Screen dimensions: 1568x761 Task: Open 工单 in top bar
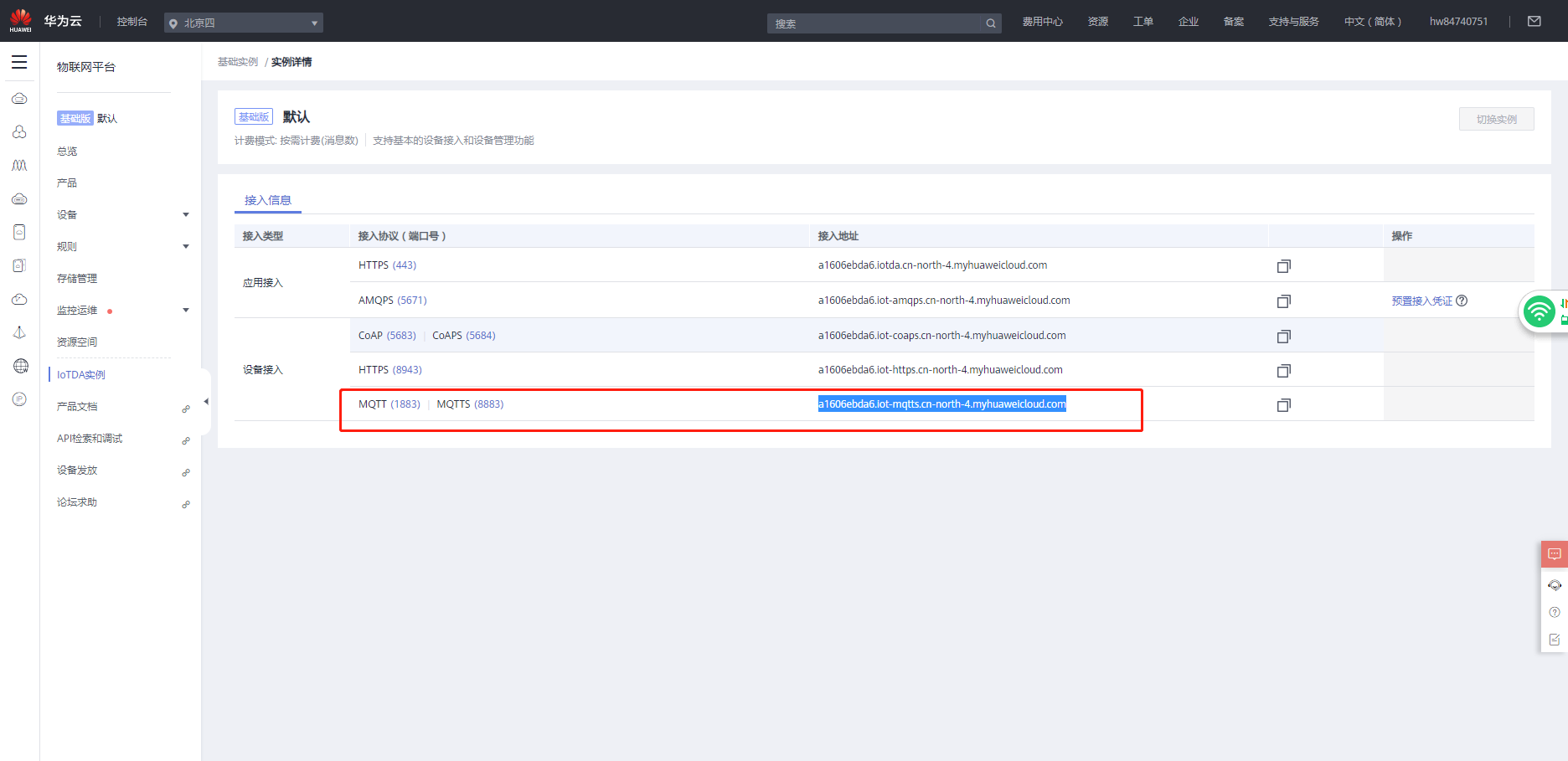coord(1143,22)
